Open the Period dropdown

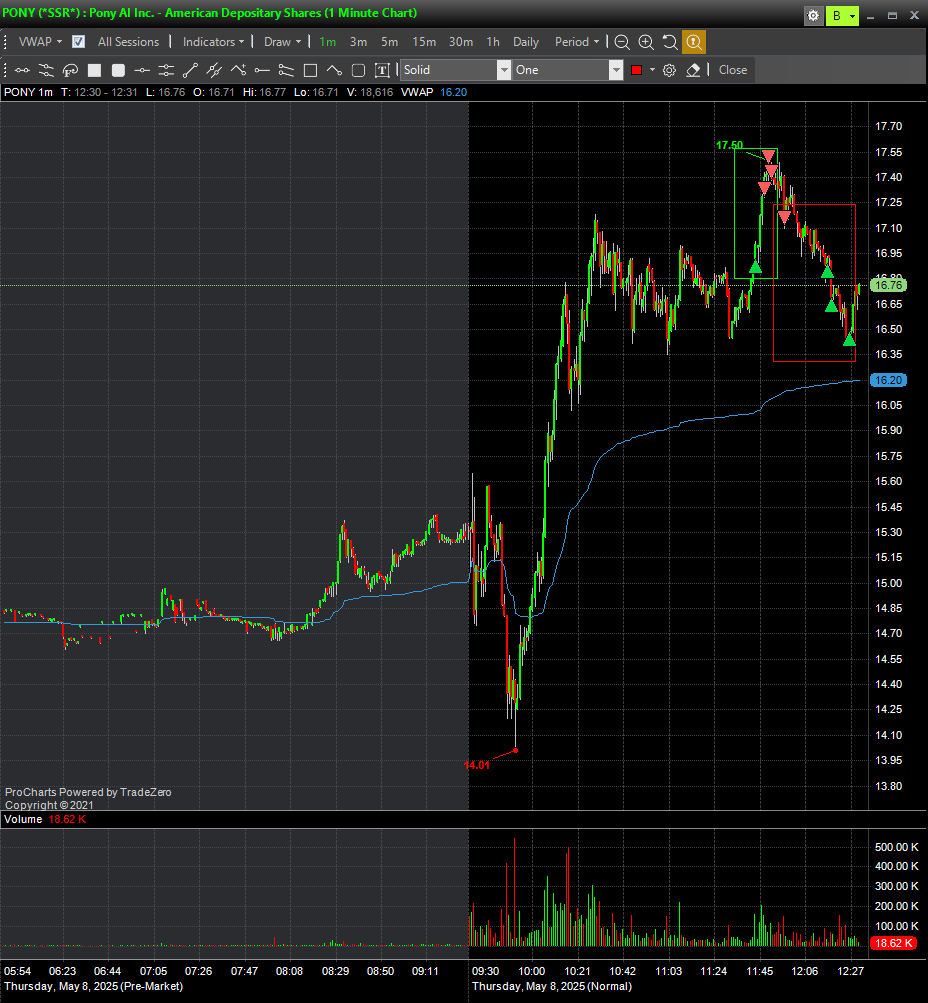click(577, 42)
